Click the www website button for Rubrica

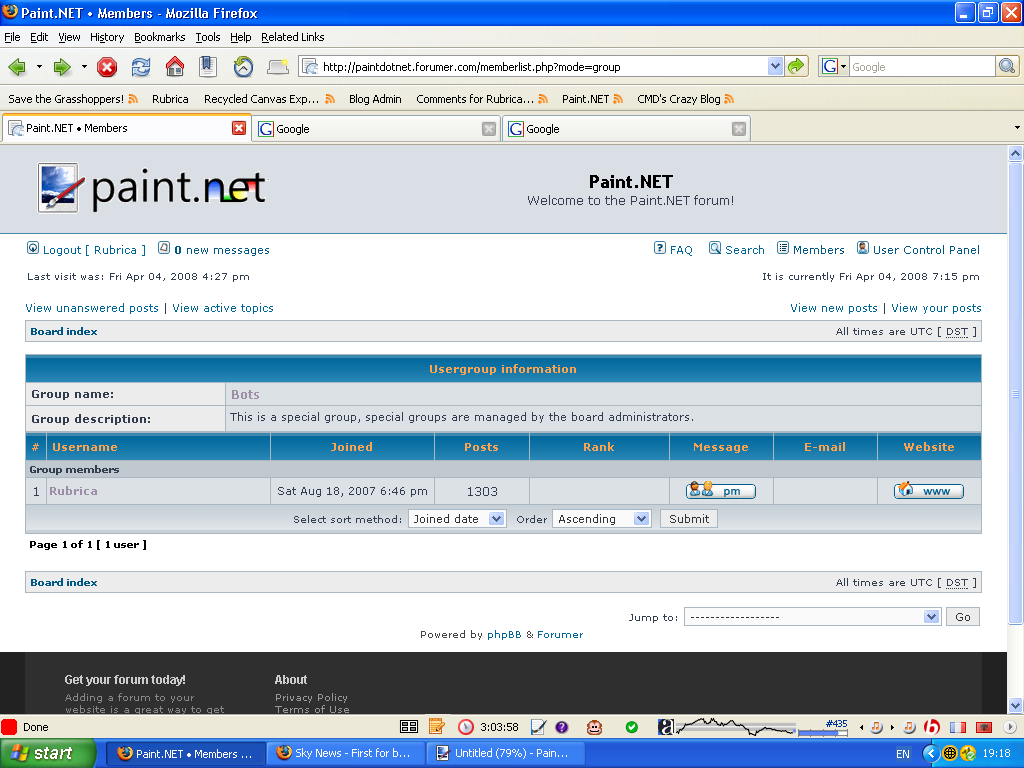(929, 490)
